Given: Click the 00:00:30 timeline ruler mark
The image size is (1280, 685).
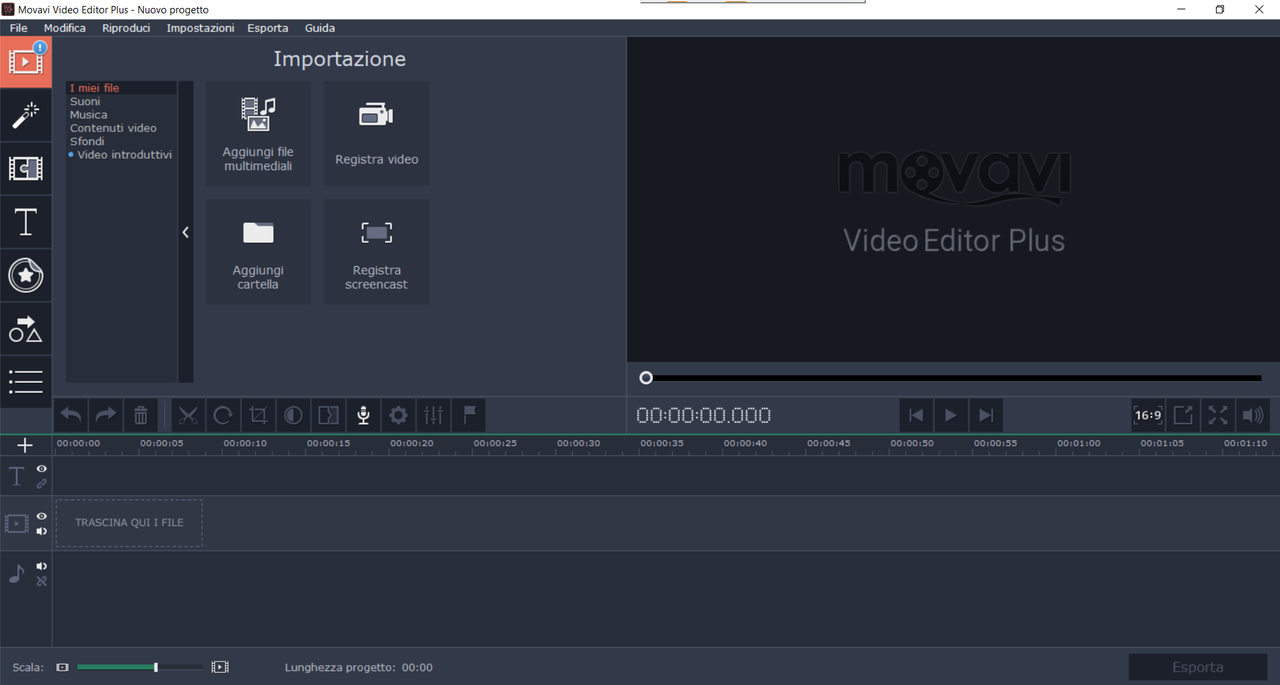Looking at the screenshot, I should click(578, 443).
